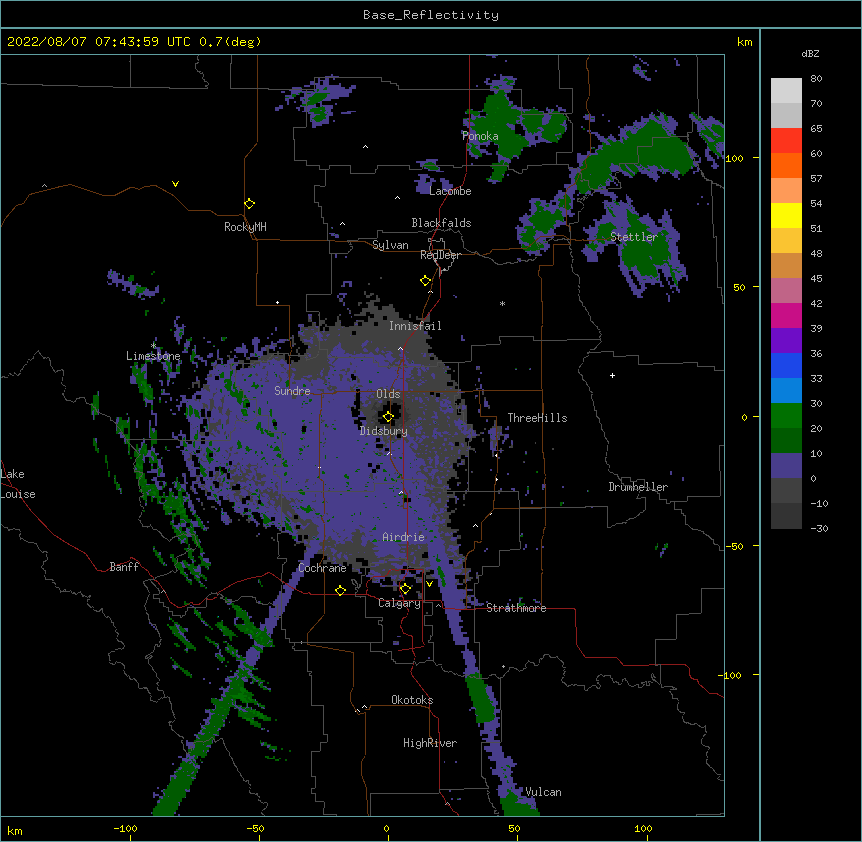Select the green swatch between 30 and 20 dBZ
The width and height of the screenshot is (862, 842).
coord(786,416)
